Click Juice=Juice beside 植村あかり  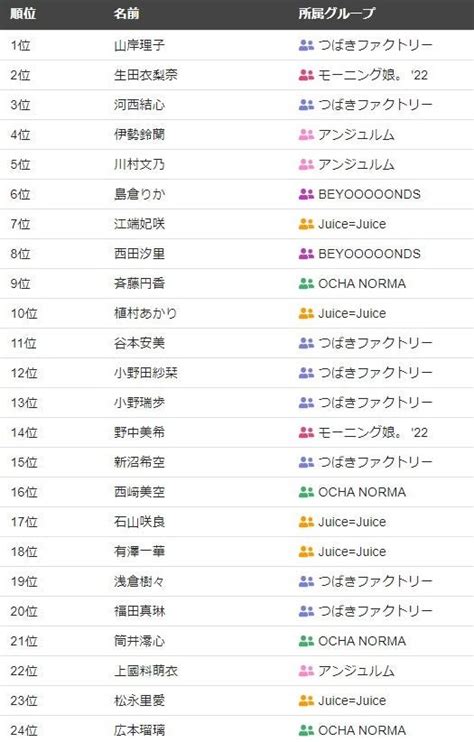point(352,314)
